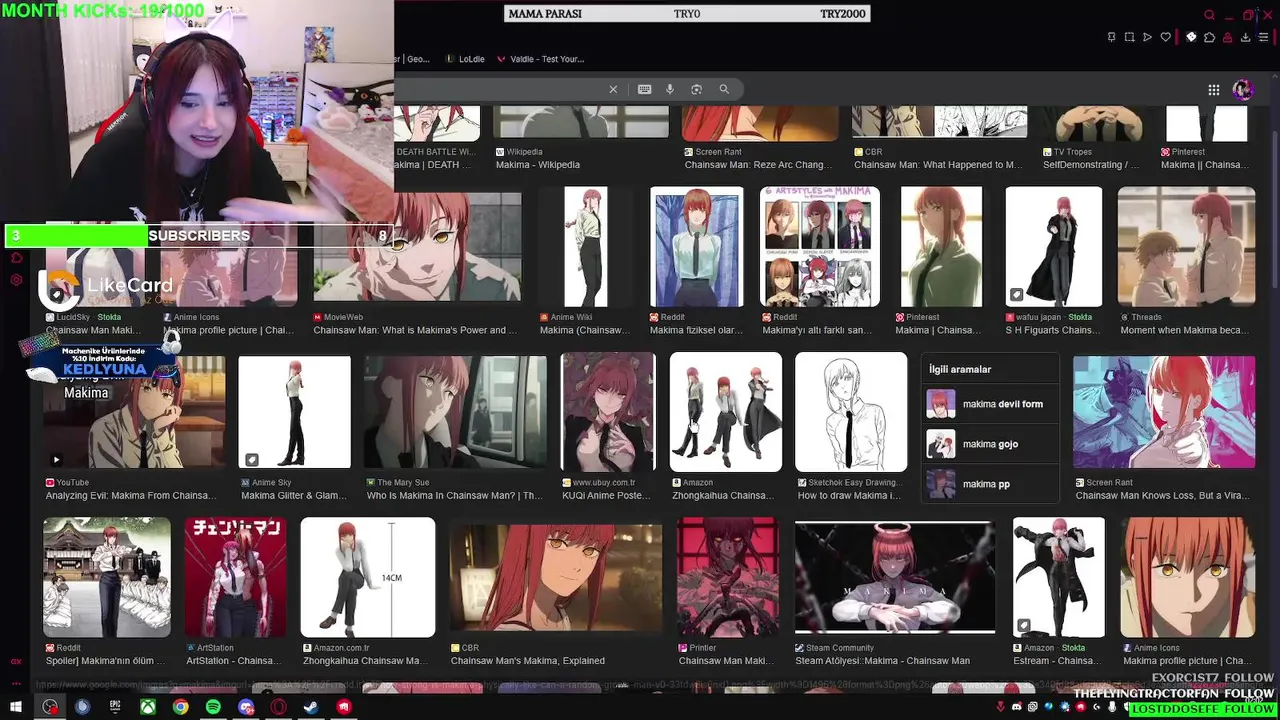Click caption Makima profile picture bottom row
Viewport: 1280px width, 720px height.
pos(1186,661)
